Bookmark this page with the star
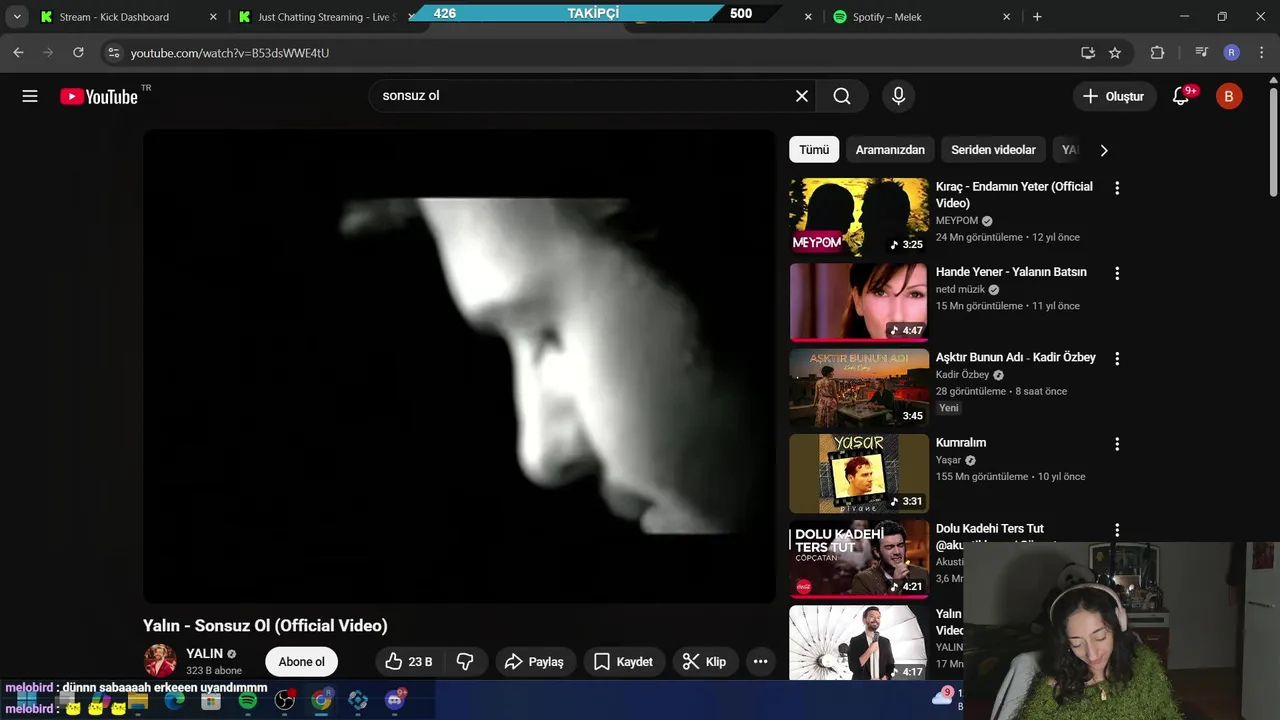 [1115, 52]
